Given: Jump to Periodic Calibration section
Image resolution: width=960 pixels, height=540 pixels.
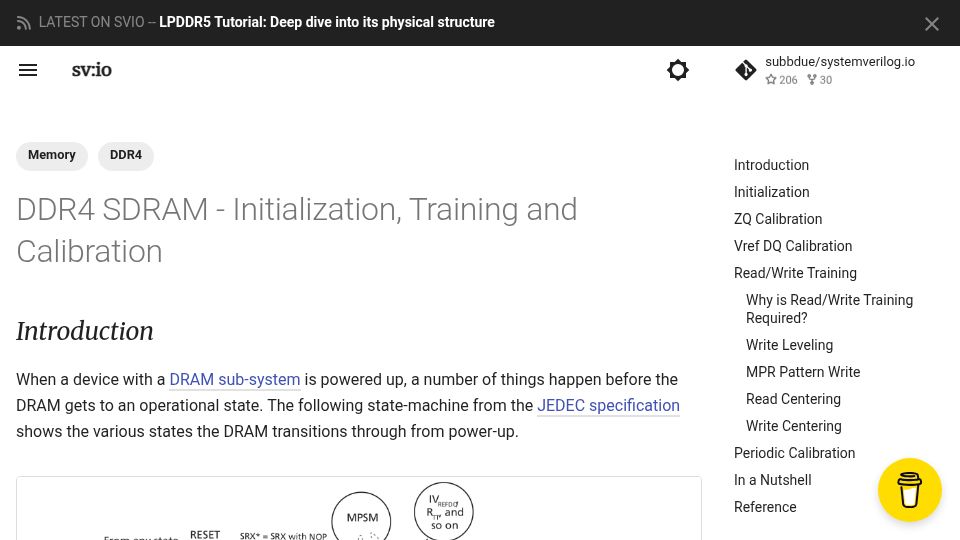Looking at the screenshot, I should (794, 452).
